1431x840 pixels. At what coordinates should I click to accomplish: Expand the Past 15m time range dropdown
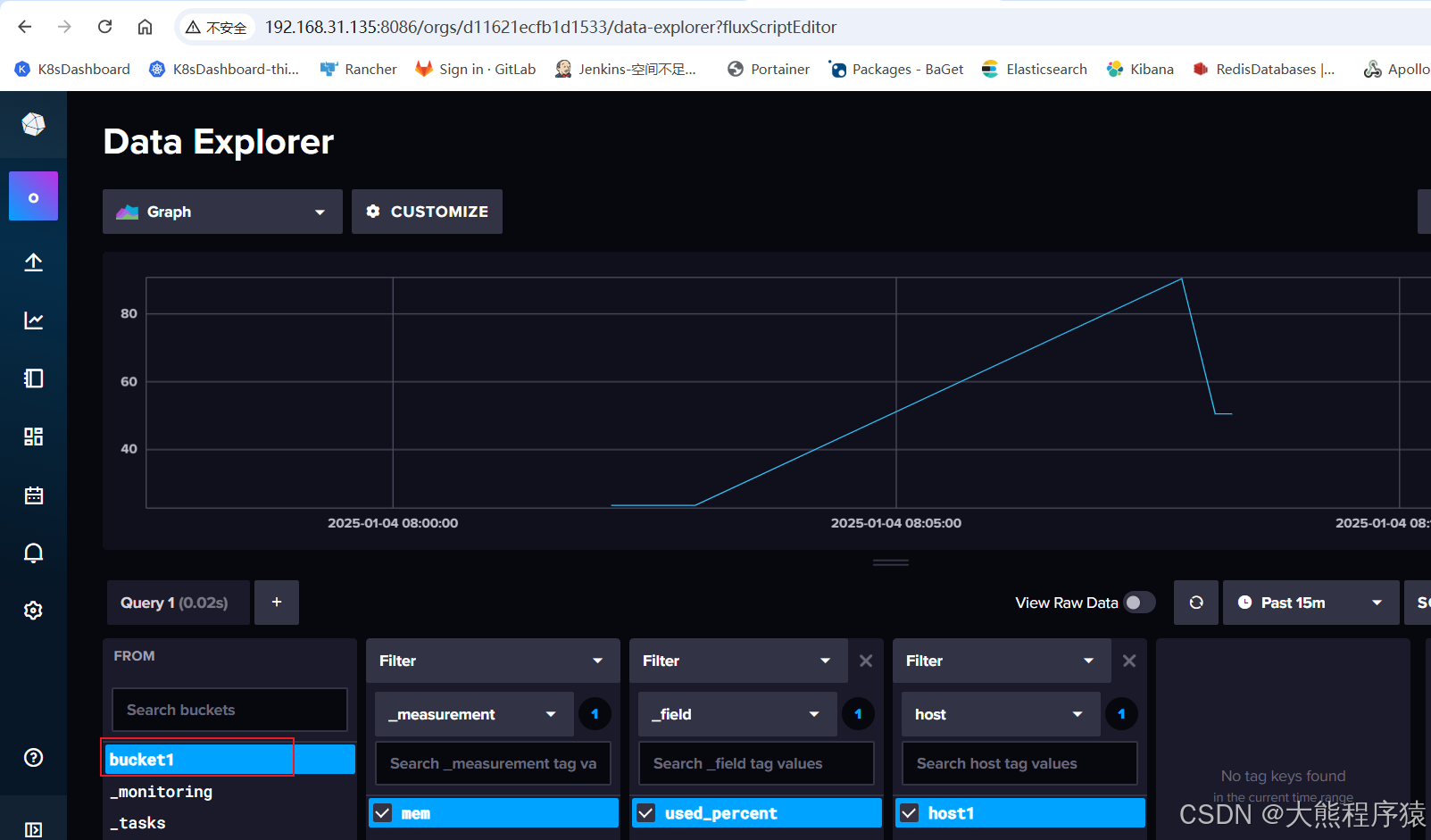click(1310, 602)
